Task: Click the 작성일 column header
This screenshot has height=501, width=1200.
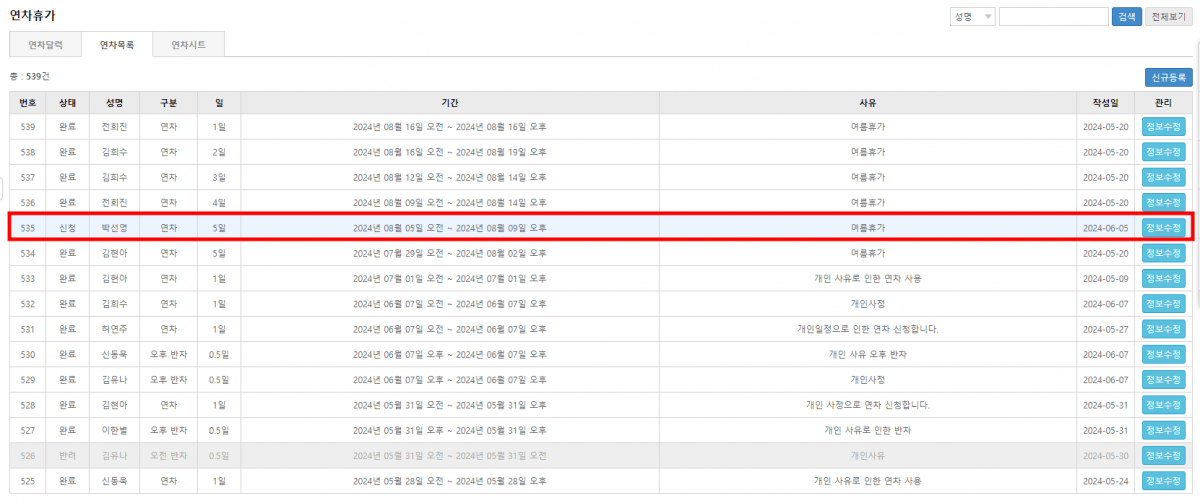Action: coord(1105,103)
